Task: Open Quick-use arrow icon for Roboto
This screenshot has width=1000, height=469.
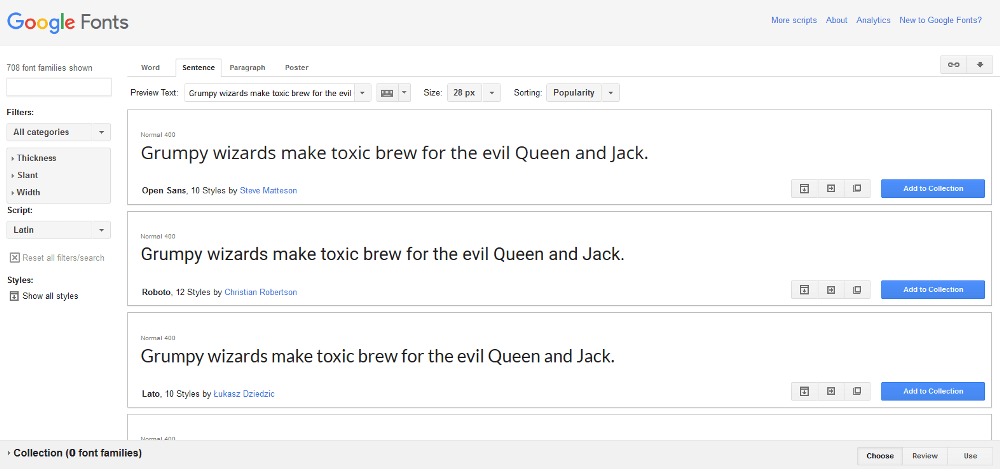Action: (830, 290)
